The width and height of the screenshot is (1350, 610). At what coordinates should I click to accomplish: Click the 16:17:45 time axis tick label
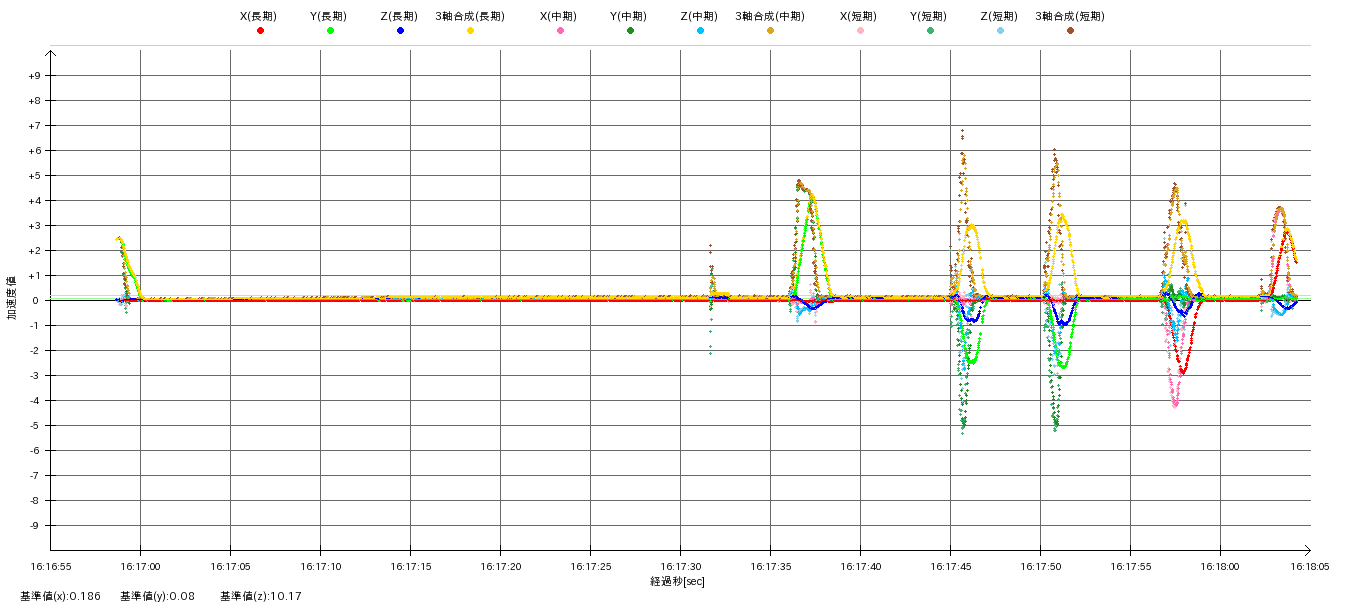click(x=950, y=566)
